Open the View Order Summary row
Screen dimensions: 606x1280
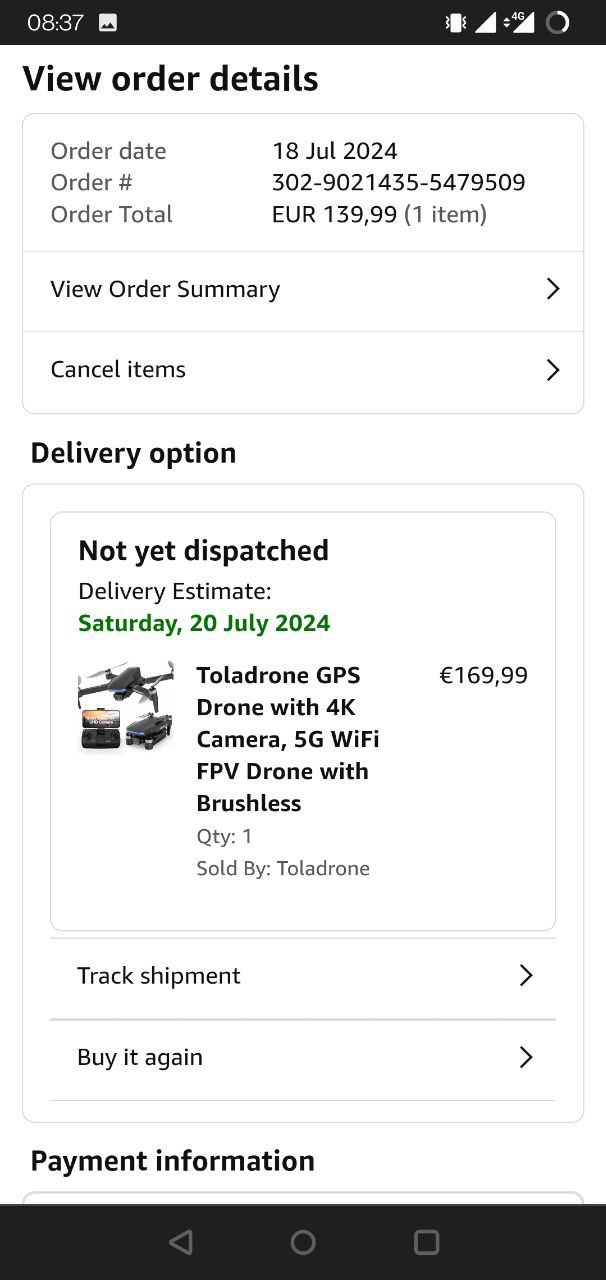[x=165, y=289]
